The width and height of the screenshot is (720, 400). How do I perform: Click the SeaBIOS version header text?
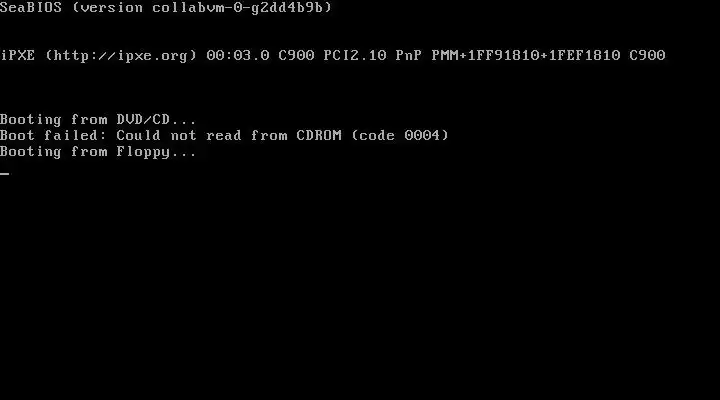[166, 7]
